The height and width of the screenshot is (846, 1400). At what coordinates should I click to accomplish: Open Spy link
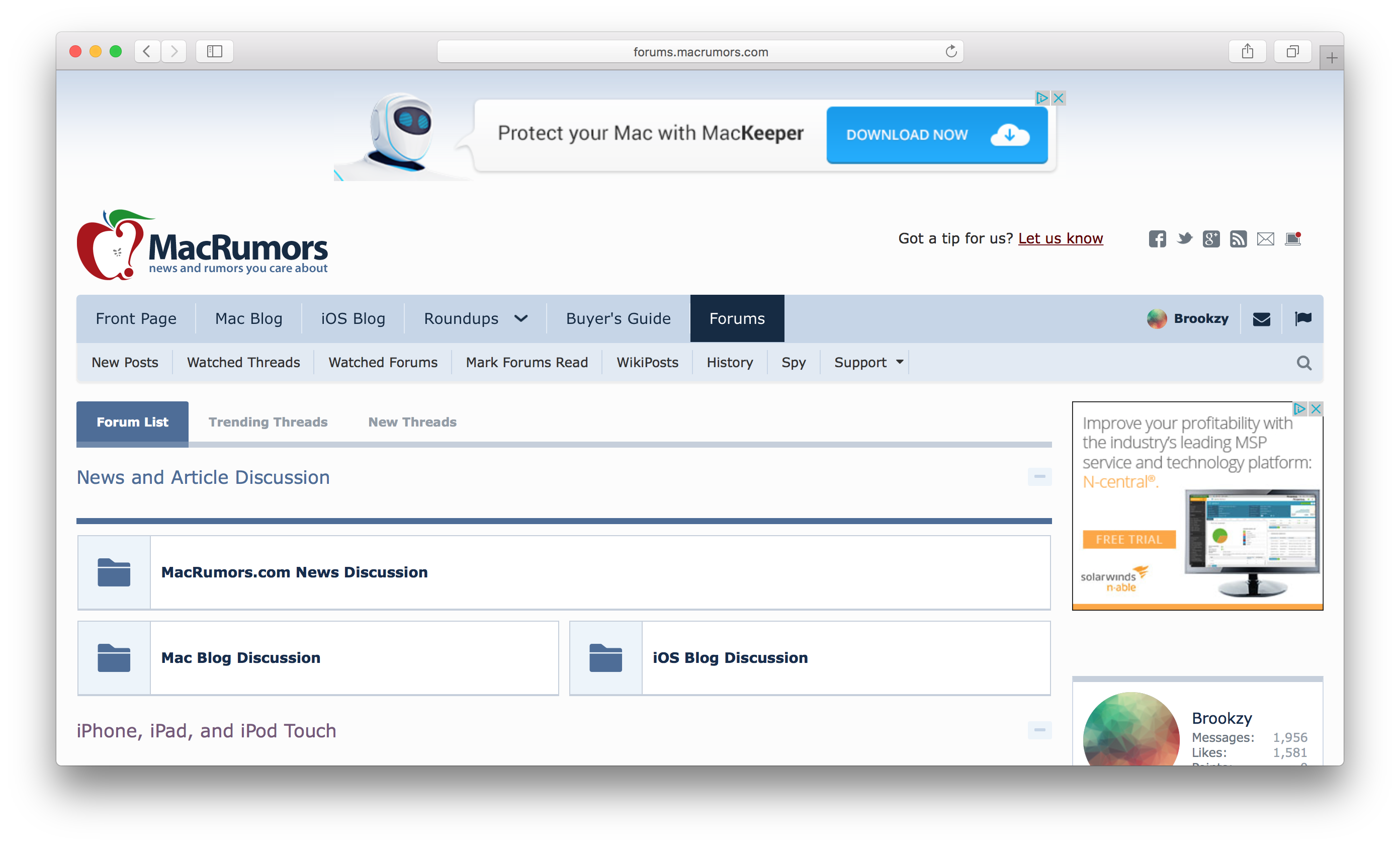(x=793, y=363)
